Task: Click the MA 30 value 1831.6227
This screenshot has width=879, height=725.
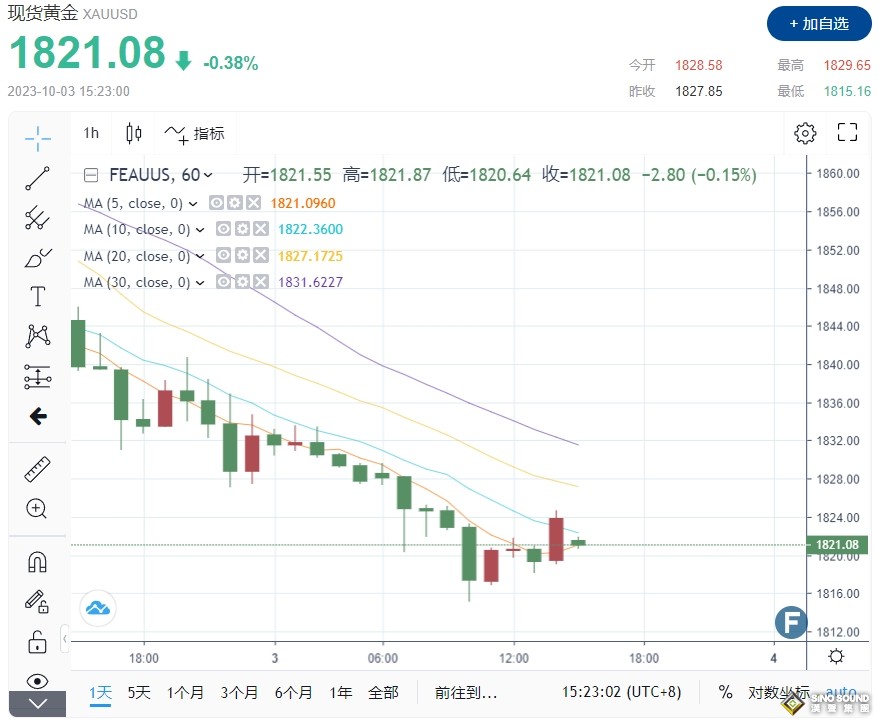Action: coord(310,282)
